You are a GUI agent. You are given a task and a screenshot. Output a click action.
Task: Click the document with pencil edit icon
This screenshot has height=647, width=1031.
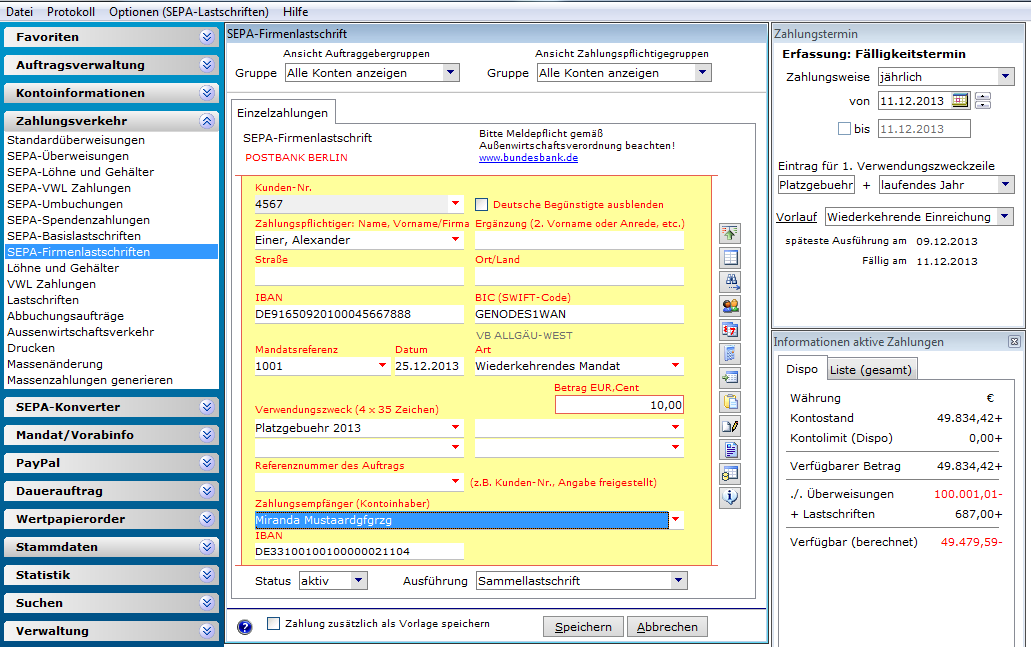[x=730, y=425]
